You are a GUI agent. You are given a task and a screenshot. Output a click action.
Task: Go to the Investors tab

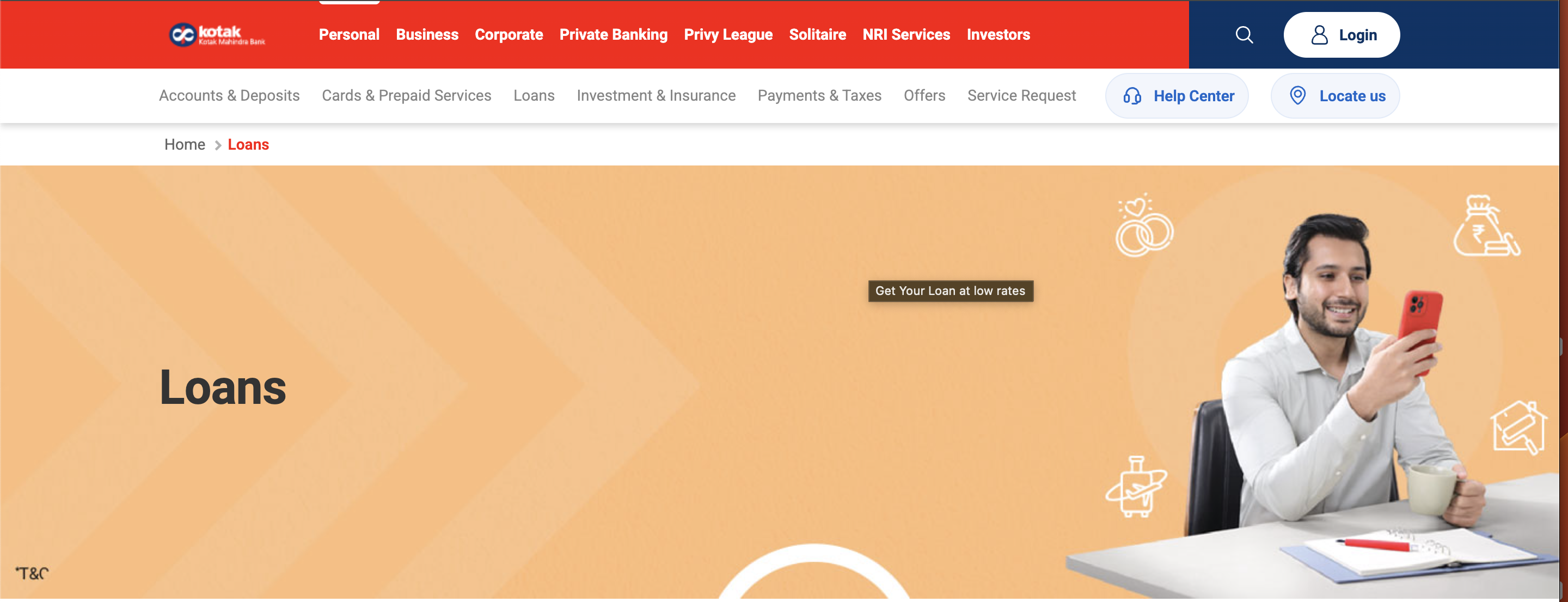pyautogui.click(x=999, y=35)
